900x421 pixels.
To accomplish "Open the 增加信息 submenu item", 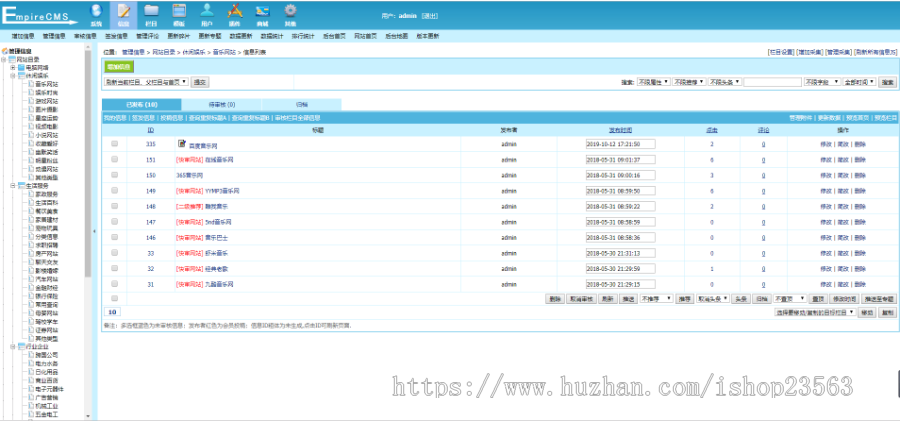I will (22, 36).
